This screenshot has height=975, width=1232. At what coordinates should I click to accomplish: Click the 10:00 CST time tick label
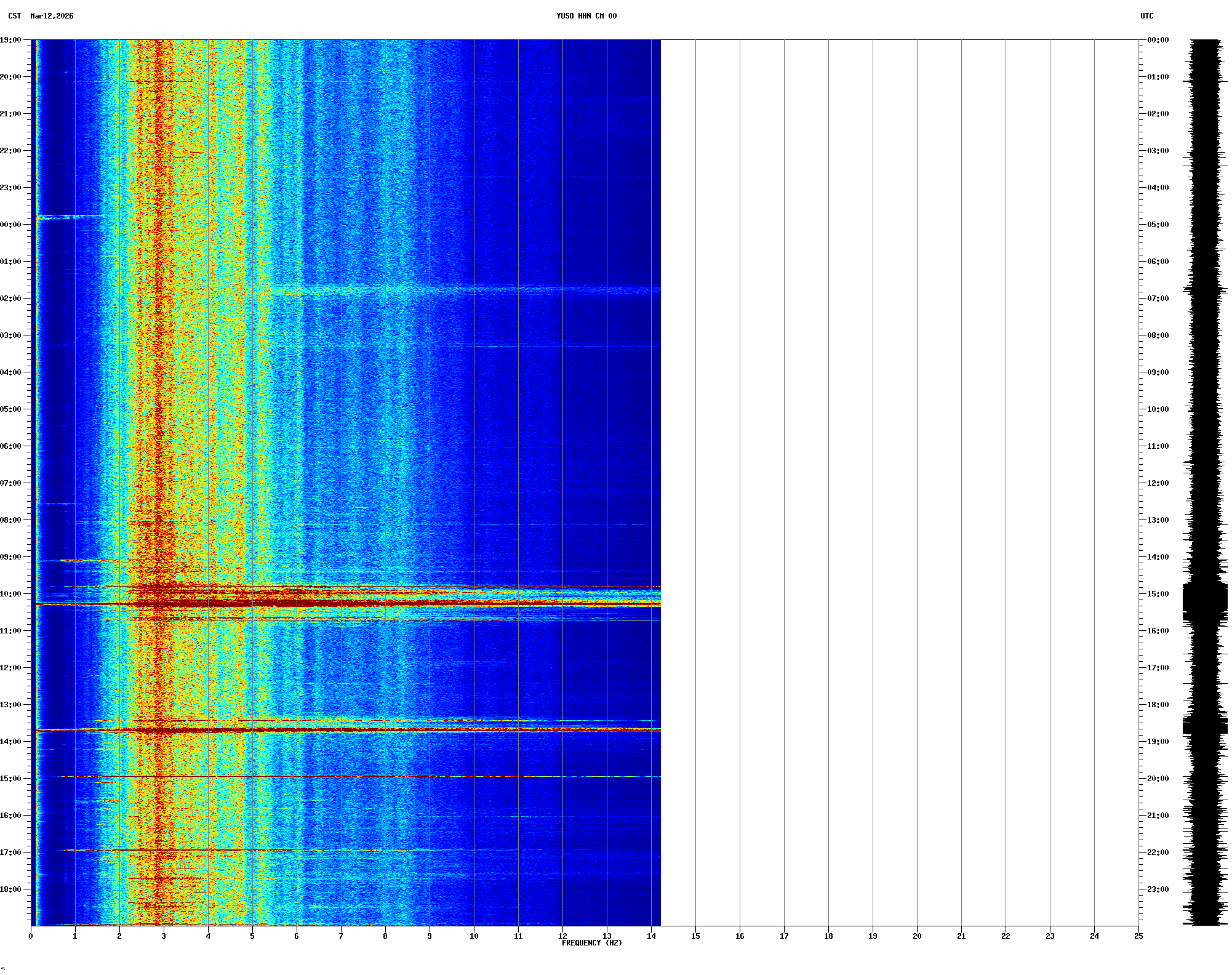click(x=10, y=594)
